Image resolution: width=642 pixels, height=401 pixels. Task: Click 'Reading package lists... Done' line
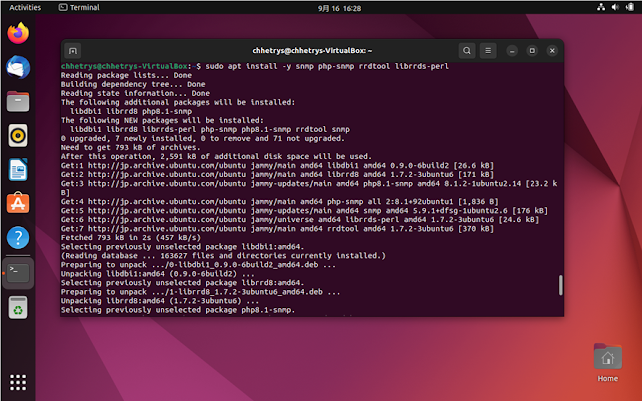(126, 75)
